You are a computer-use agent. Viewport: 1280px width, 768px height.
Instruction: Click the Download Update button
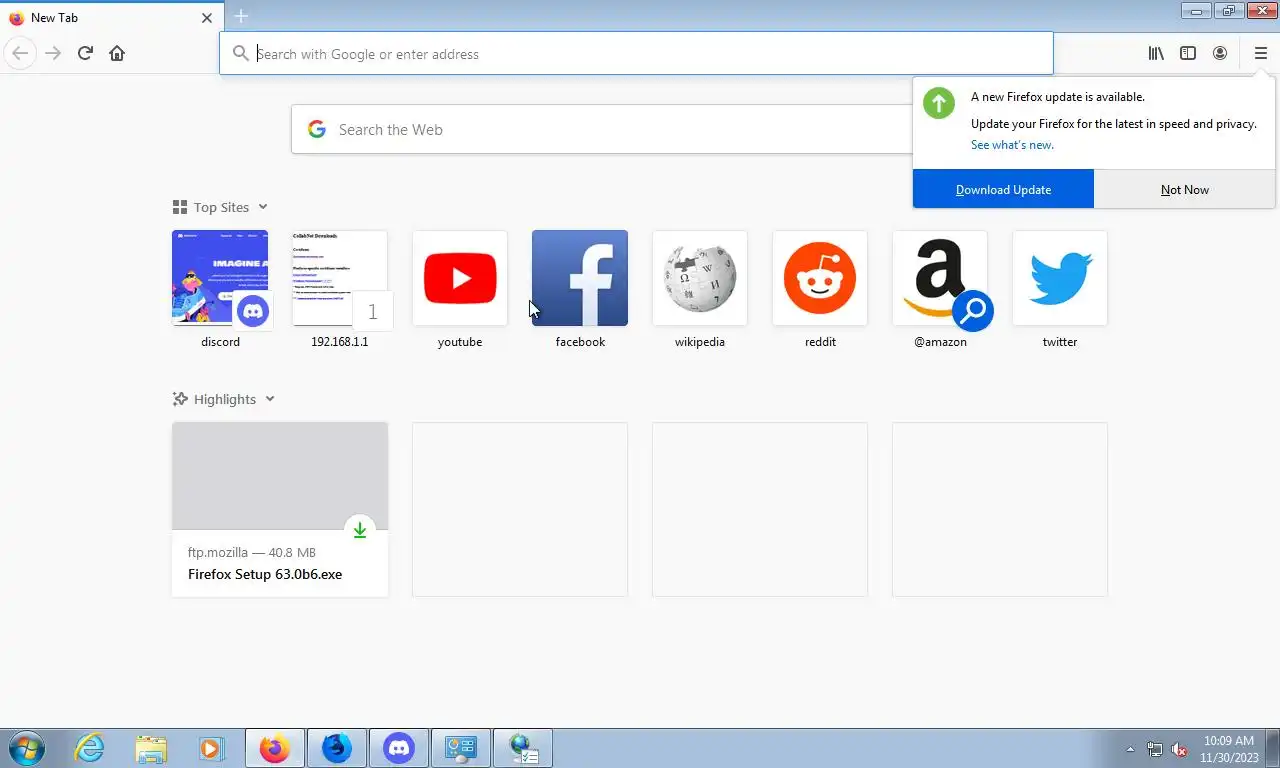click(1003, 189)
